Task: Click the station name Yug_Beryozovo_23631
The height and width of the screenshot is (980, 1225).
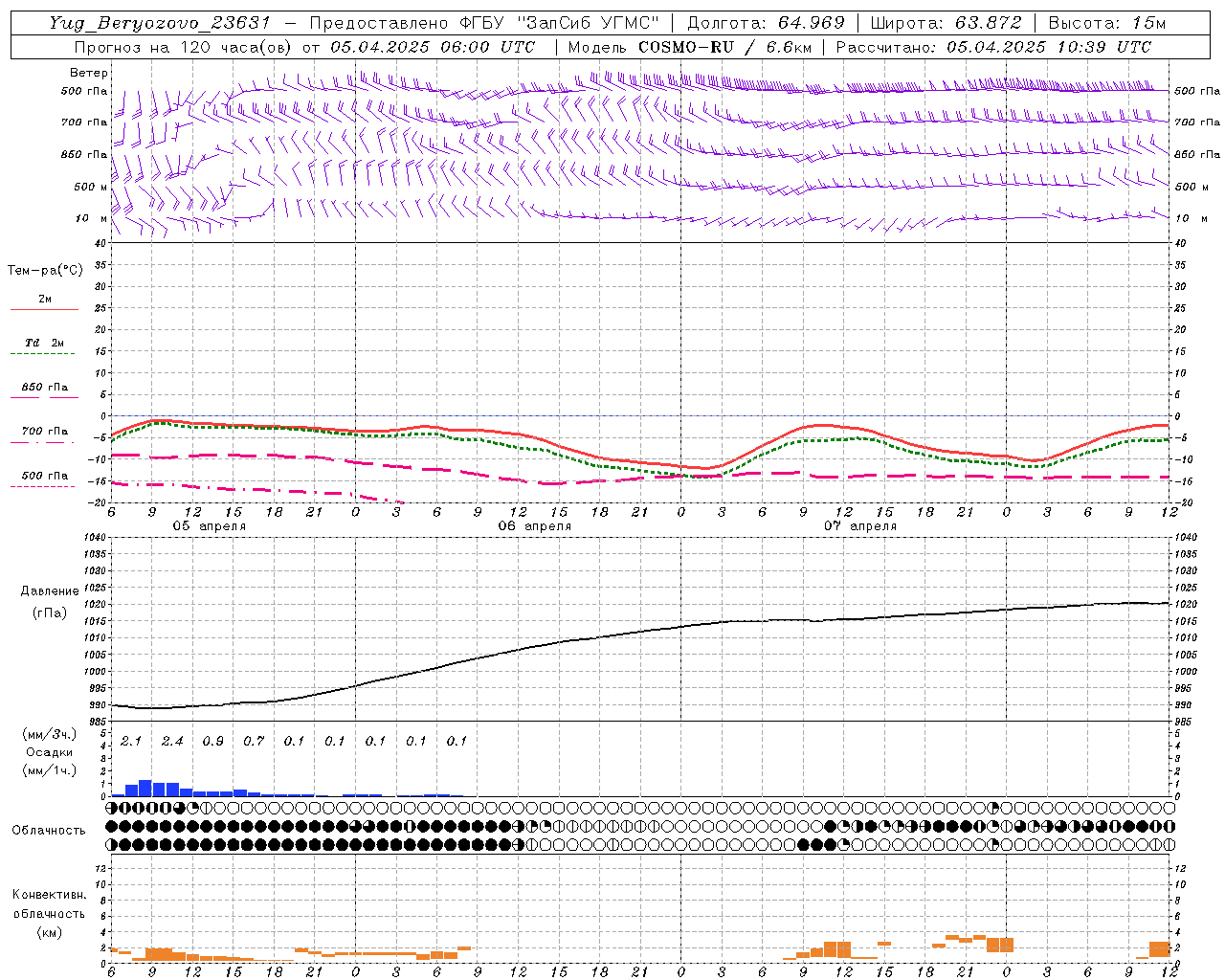Action: coord(160,23)
